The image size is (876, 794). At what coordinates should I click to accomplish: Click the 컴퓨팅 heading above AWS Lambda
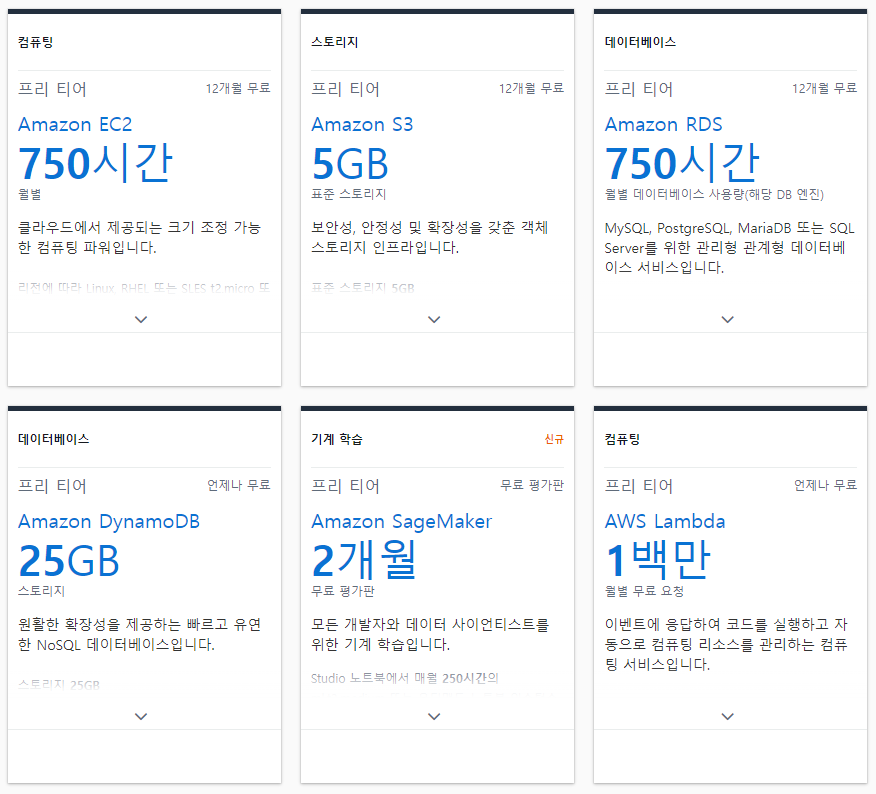pos(622,439)
